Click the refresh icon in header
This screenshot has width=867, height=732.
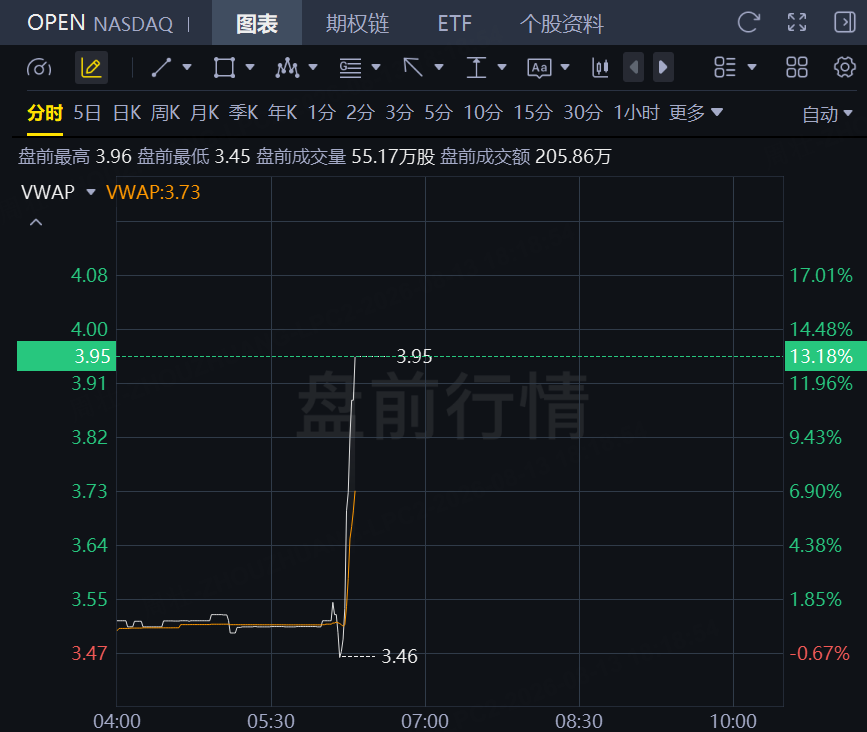coord(749,23)
